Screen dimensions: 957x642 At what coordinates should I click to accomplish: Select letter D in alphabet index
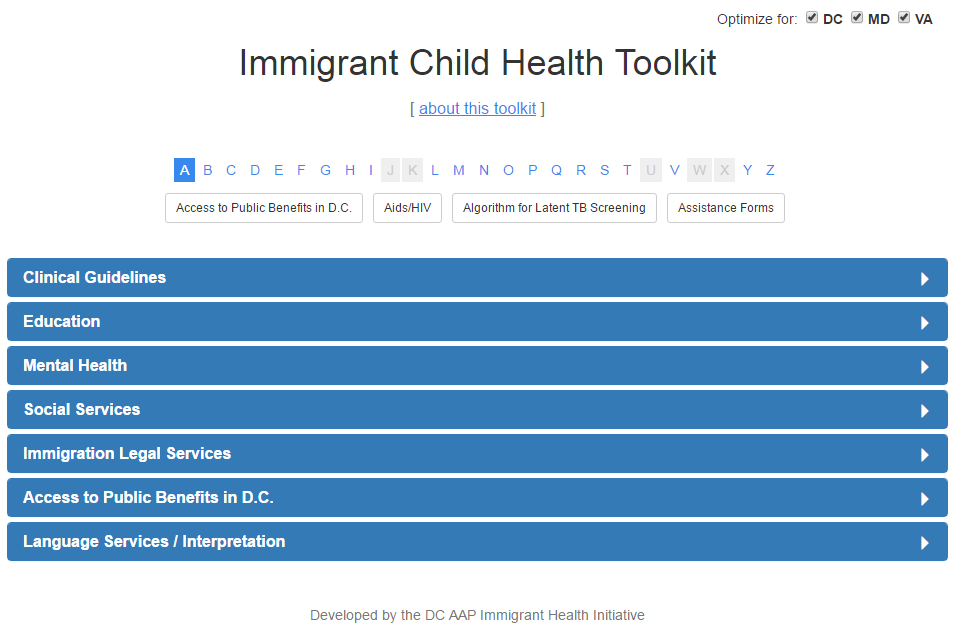coord(255,170)
